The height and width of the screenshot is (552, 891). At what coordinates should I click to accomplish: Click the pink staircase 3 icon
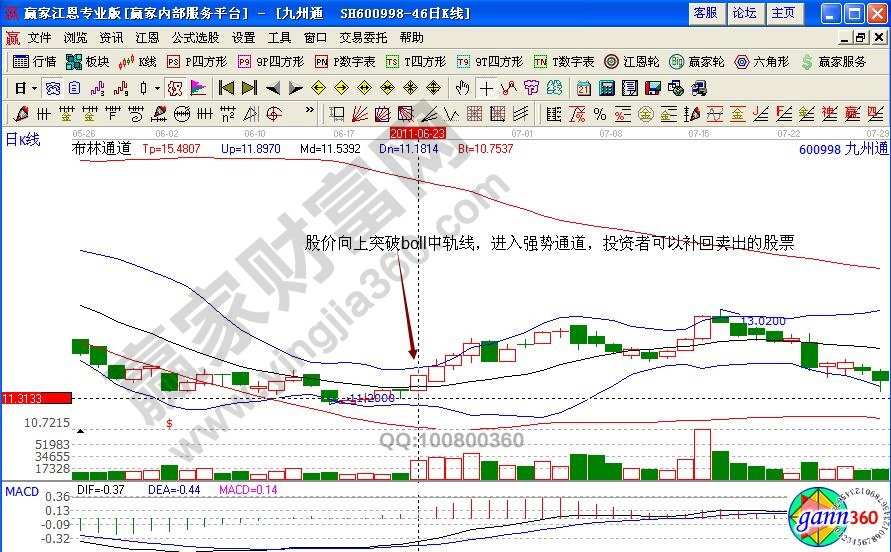(x=97, y=88)
